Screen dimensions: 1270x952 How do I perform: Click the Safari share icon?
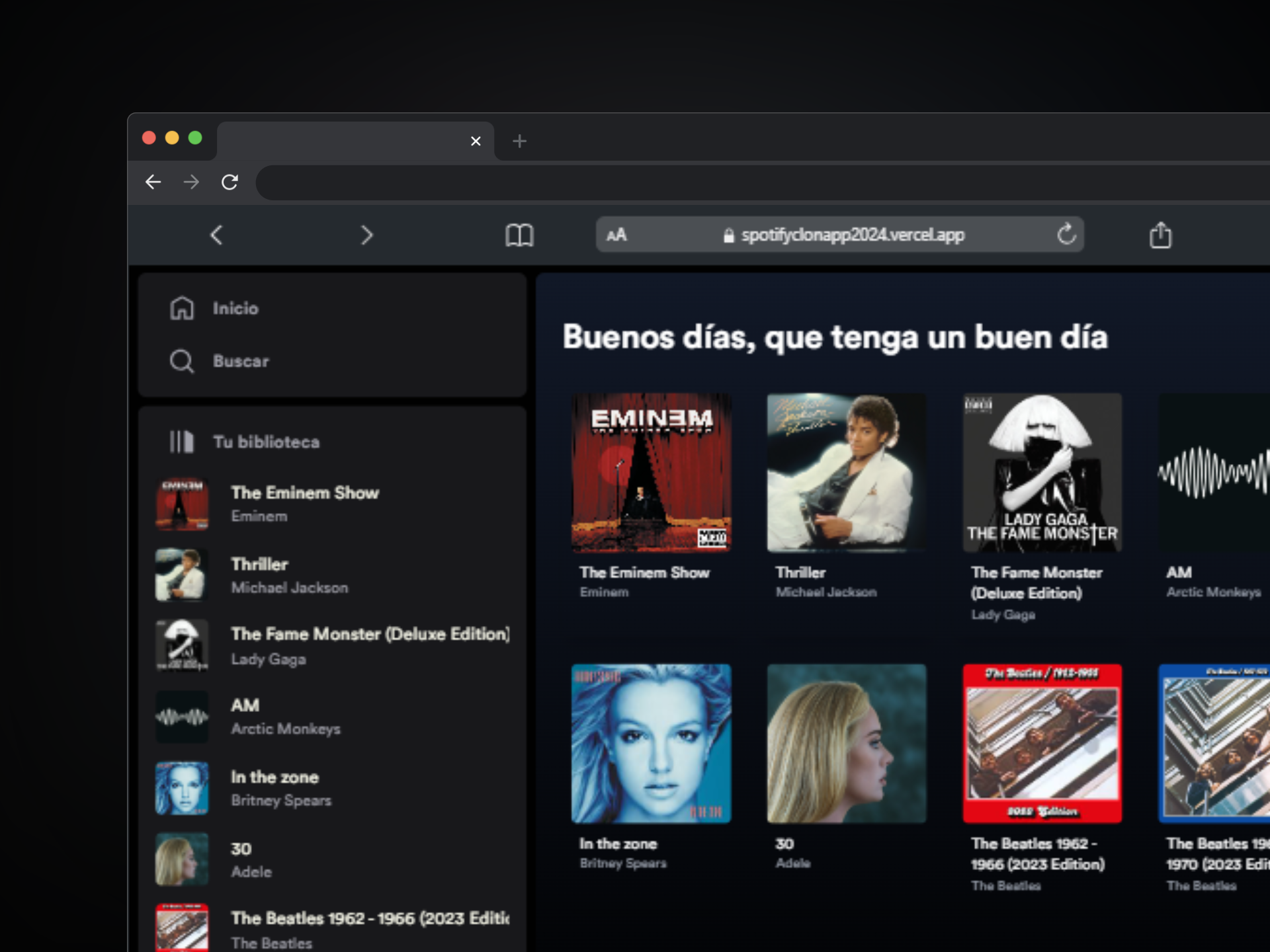coord(1161,235)
